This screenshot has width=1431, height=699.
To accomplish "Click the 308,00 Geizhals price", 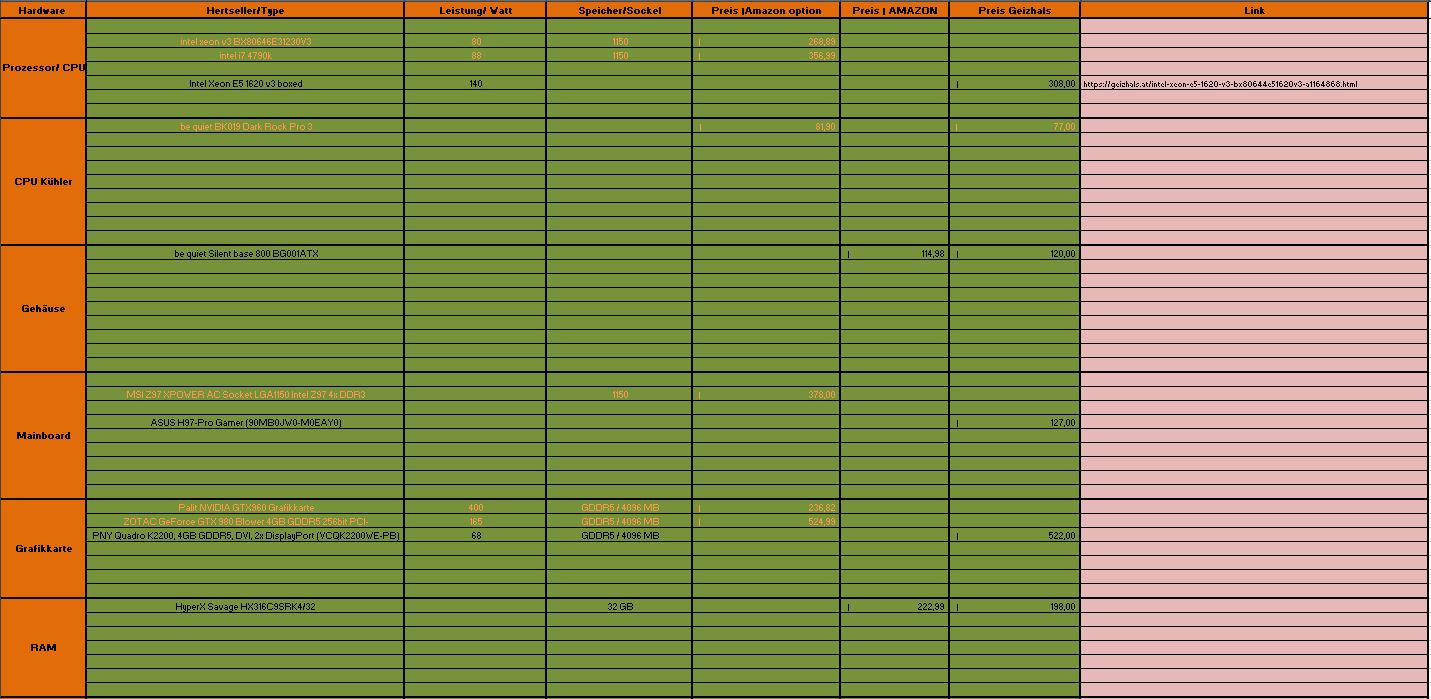I will 1014,84.
